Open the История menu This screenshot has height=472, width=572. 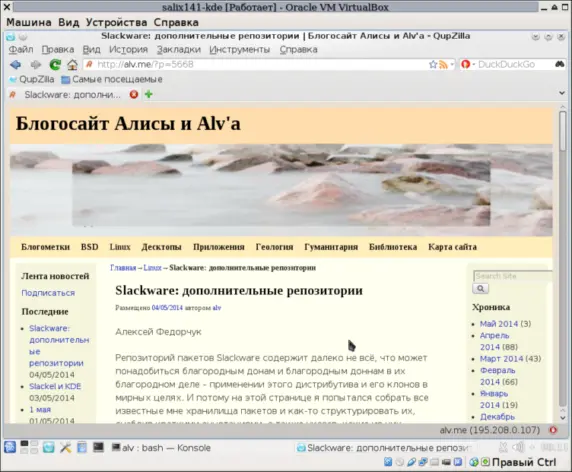[x=128, y=50]
